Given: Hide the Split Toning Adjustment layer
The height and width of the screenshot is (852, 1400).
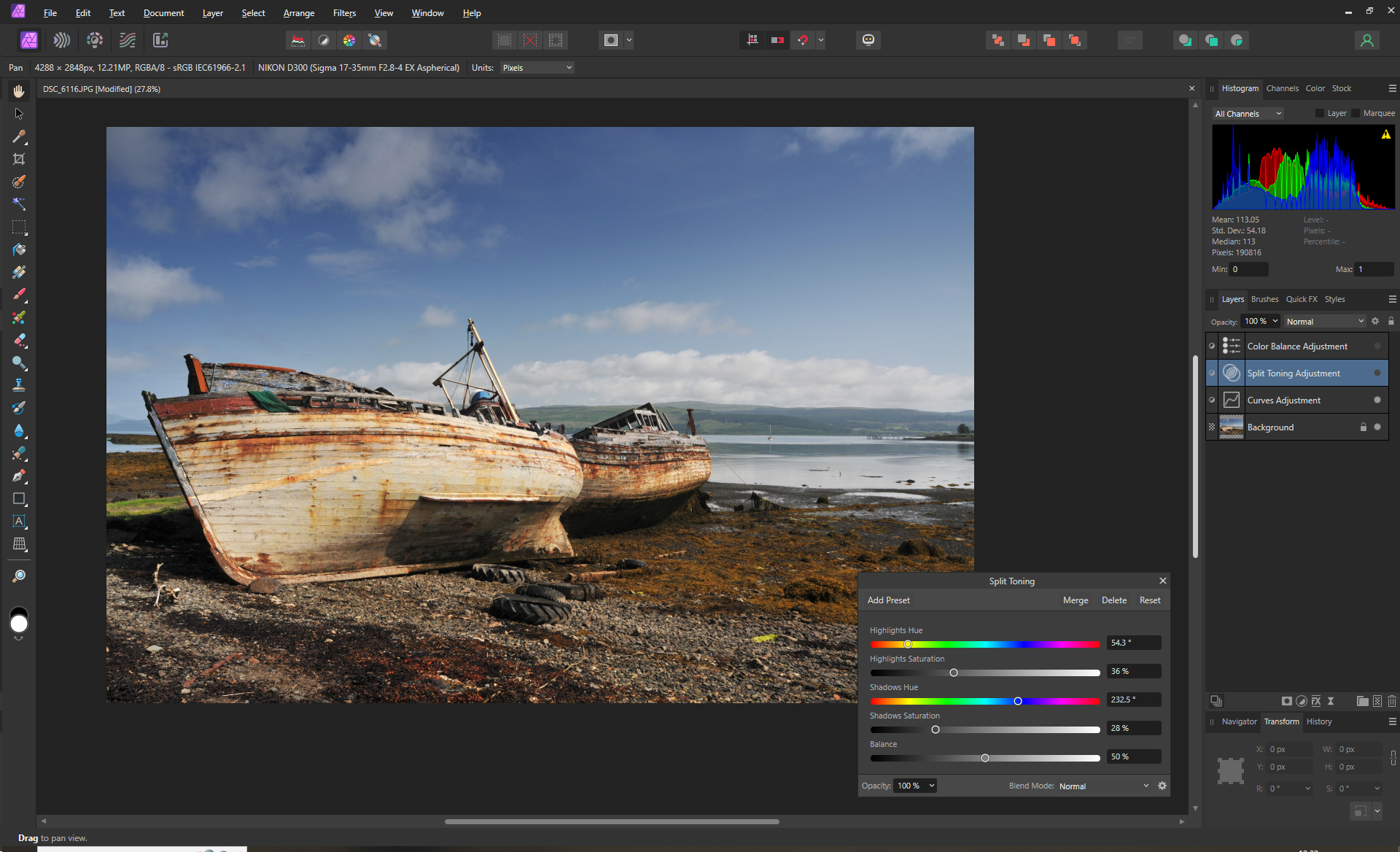Looking at the screenshot, I should pyautogui.click(x=1377, y=373).
